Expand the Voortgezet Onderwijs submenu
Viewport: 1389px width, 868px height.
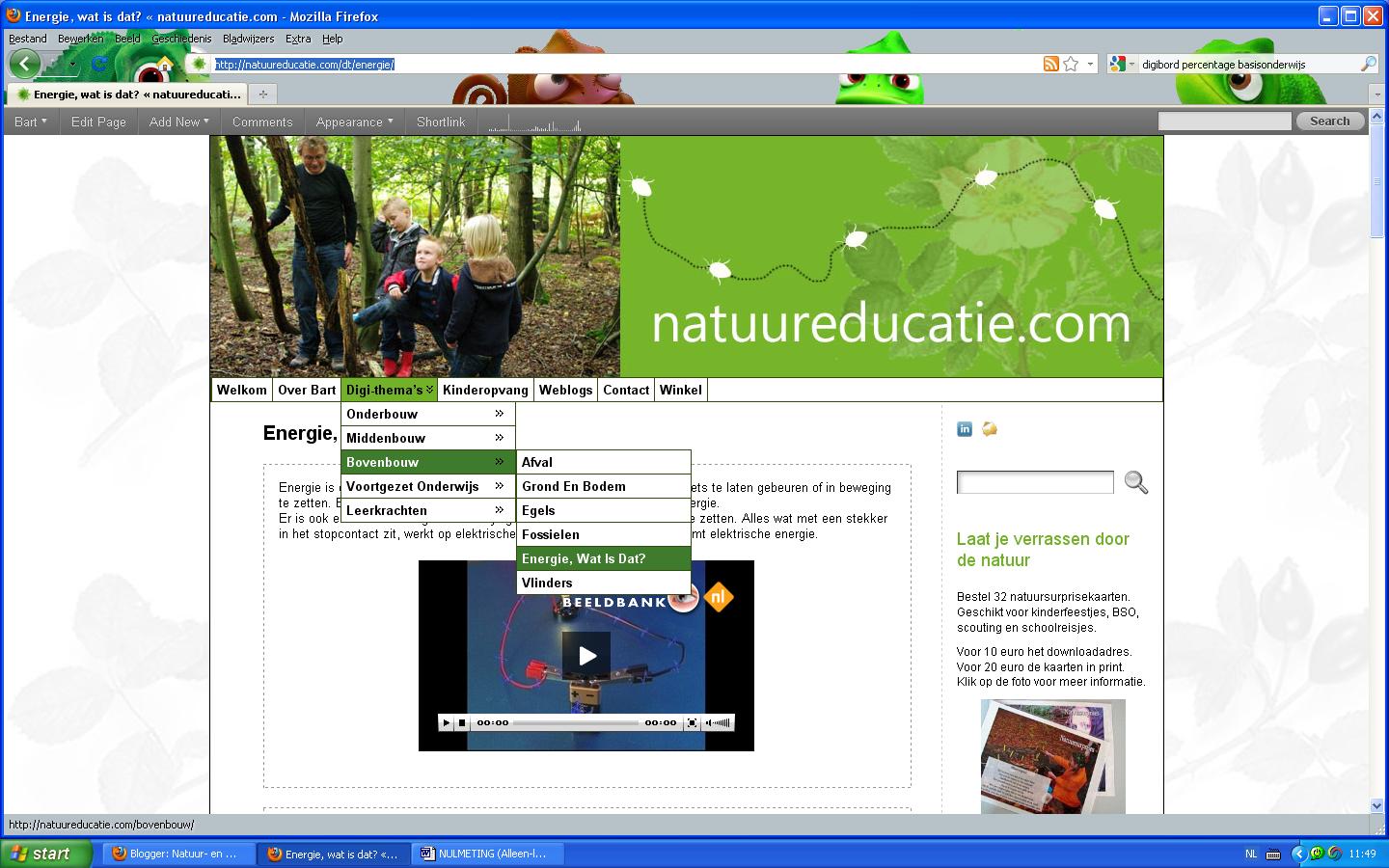point(427,486)
